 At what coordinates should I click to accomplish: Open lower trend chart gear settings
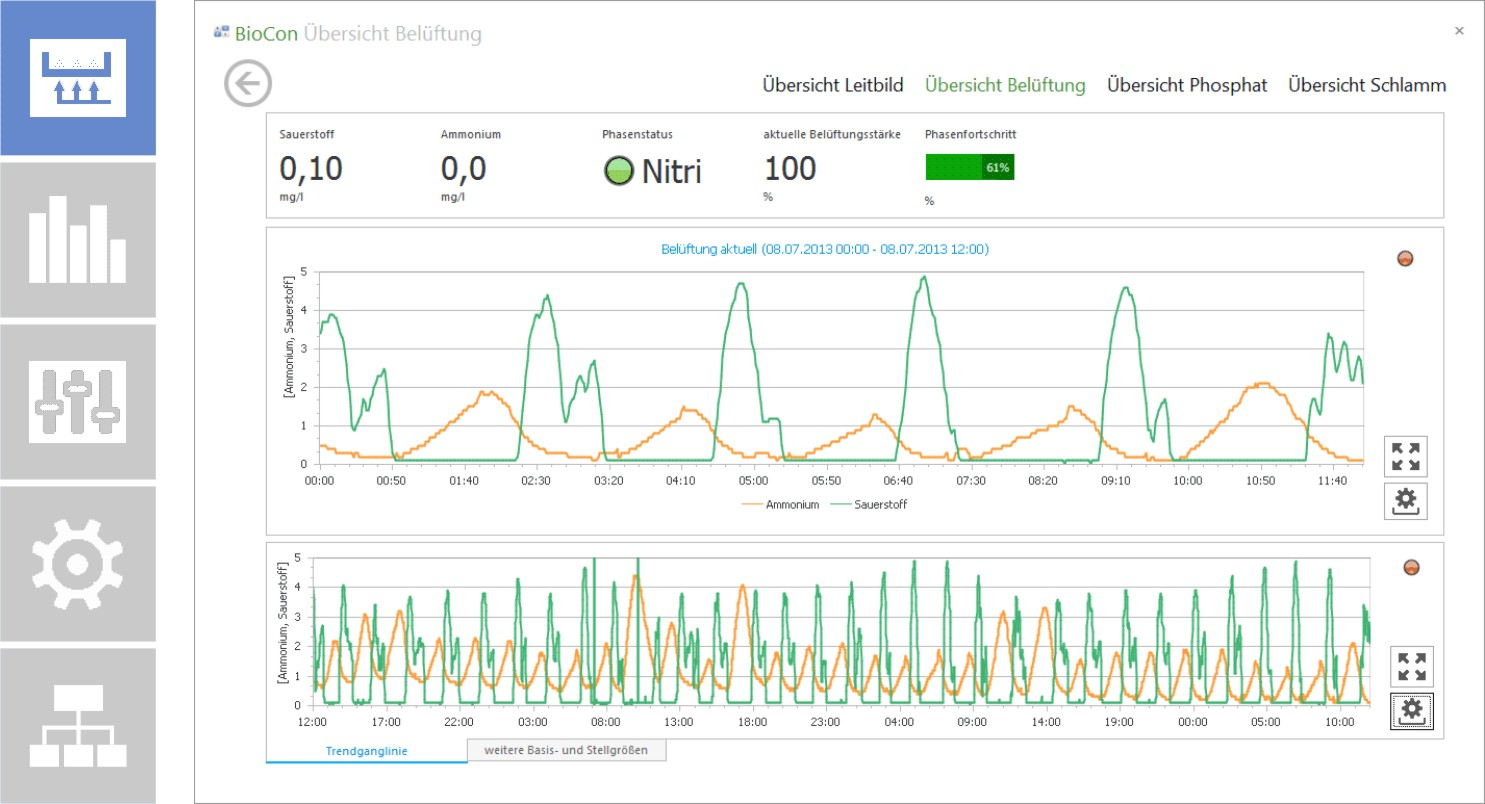point(1412,711)
